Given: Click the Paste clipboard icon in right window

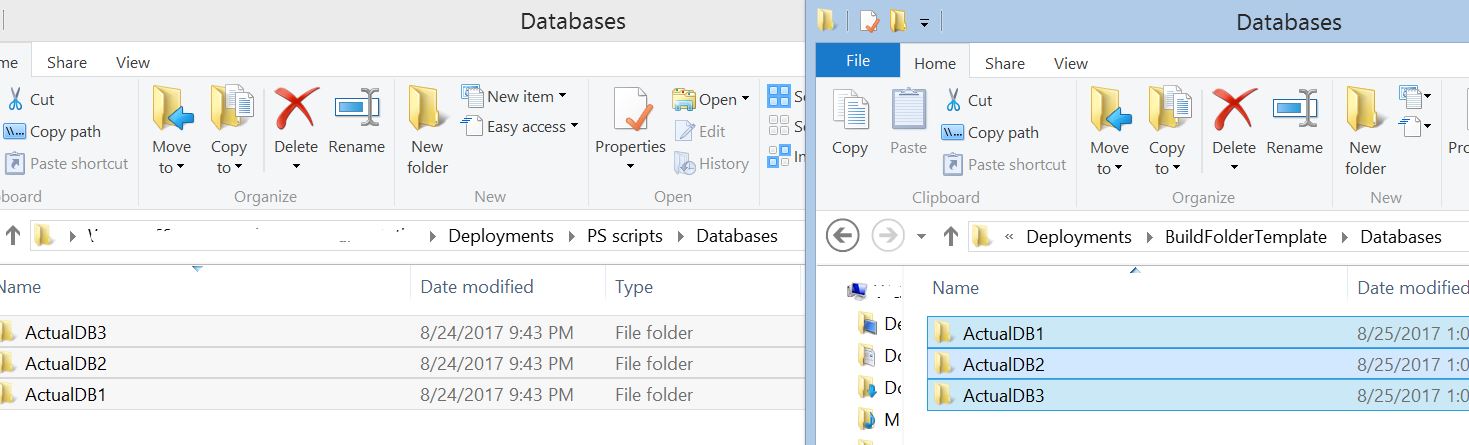Looking at the screenshot, I should tap(908, 110).
